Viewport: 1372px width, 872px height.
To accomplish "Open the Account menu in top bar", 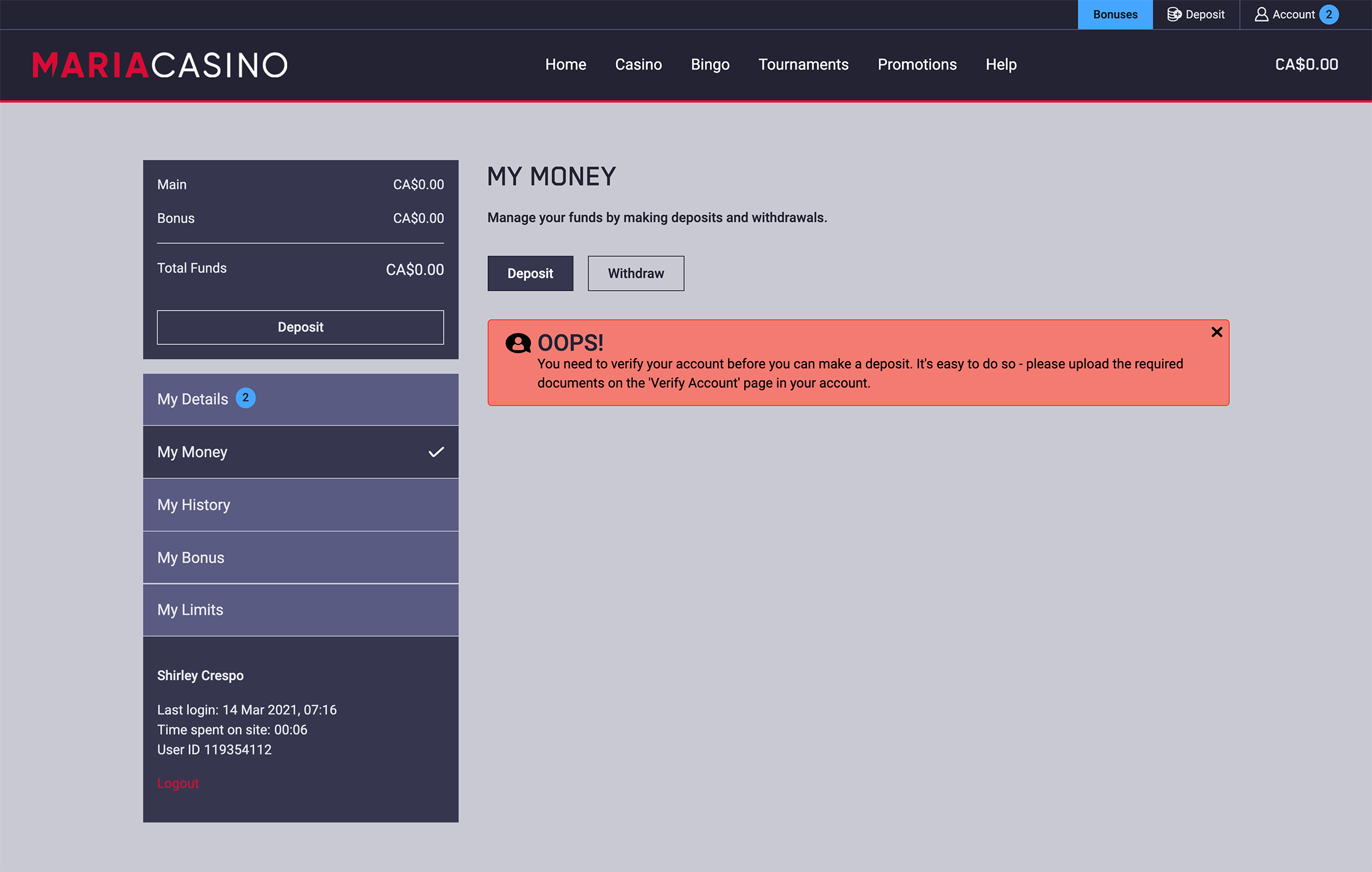I will pos(1296,14).
